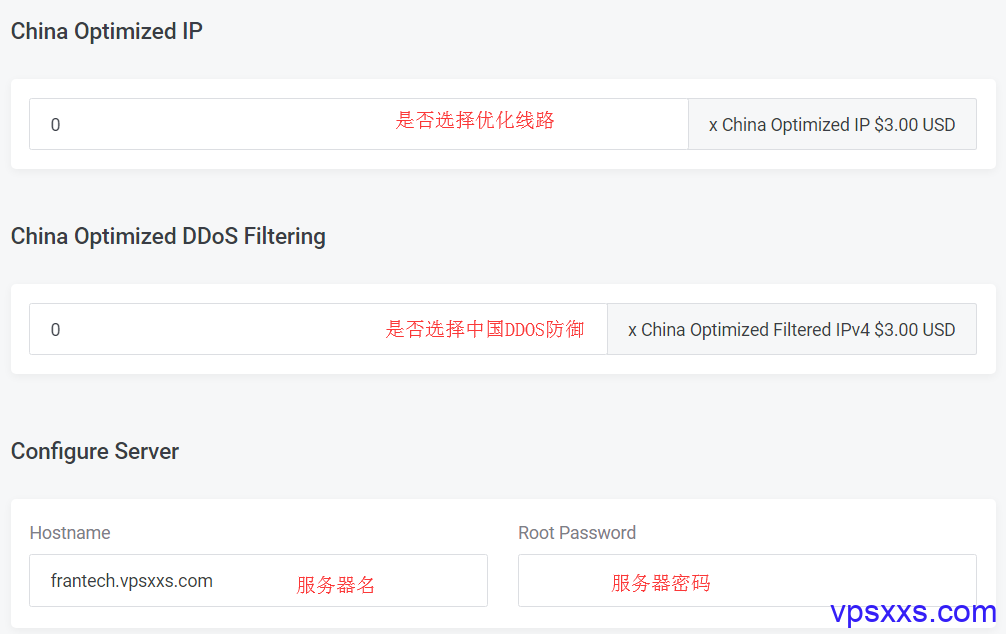Select the frantech.vpsxxs.com hostname text
Image resolution: width=1006 pixels, height=634 pixels.
point(132,581)
